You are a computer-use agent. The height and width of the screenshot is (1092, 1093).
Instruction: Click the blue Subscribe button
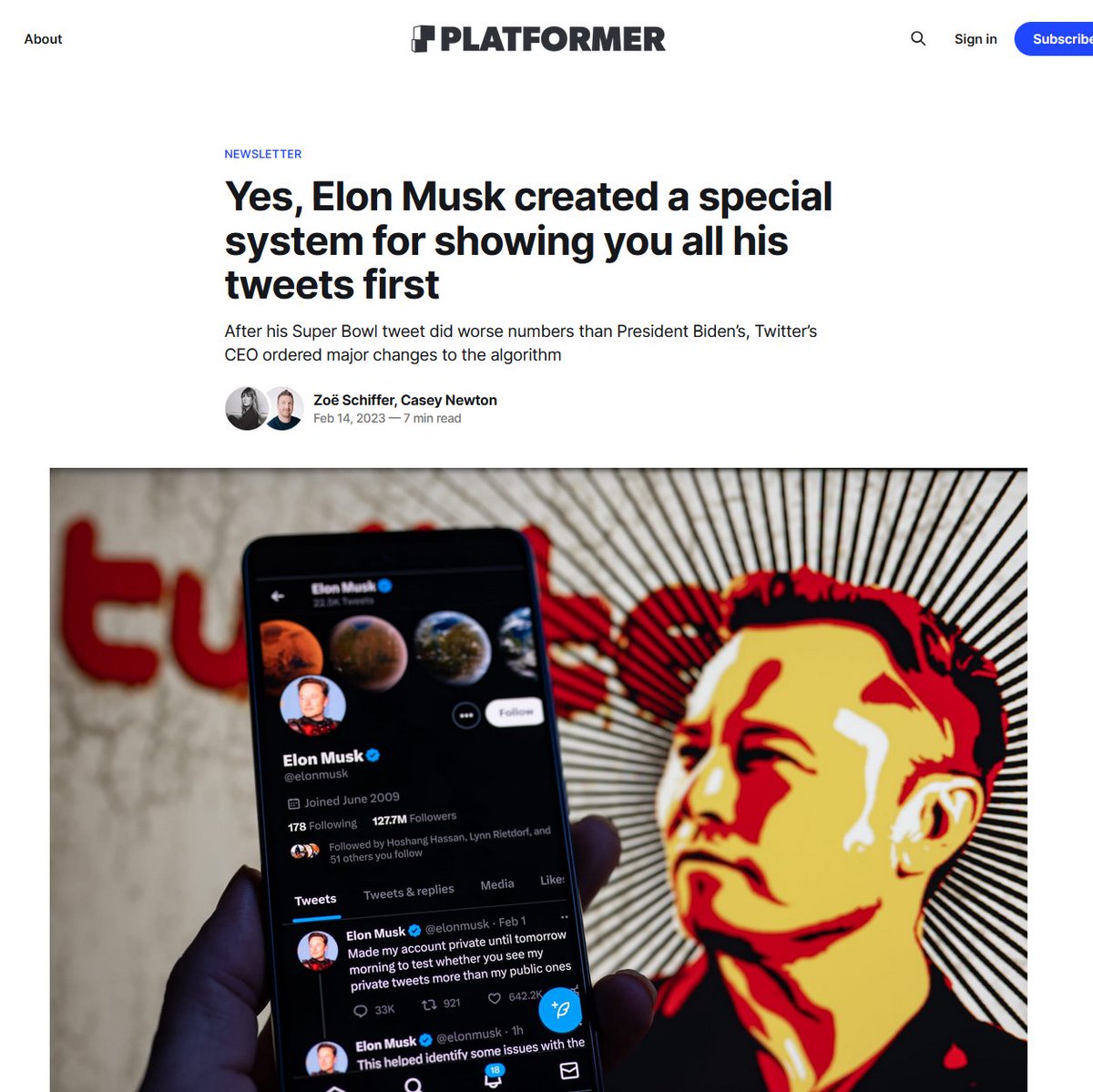pos(1055,39)
